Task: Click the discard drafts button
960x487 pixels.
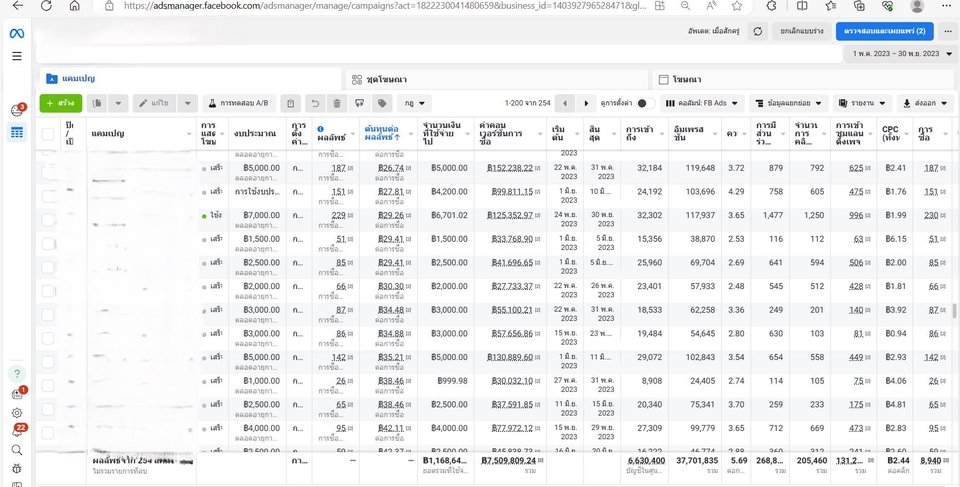Action: click(x=801, y=31)
